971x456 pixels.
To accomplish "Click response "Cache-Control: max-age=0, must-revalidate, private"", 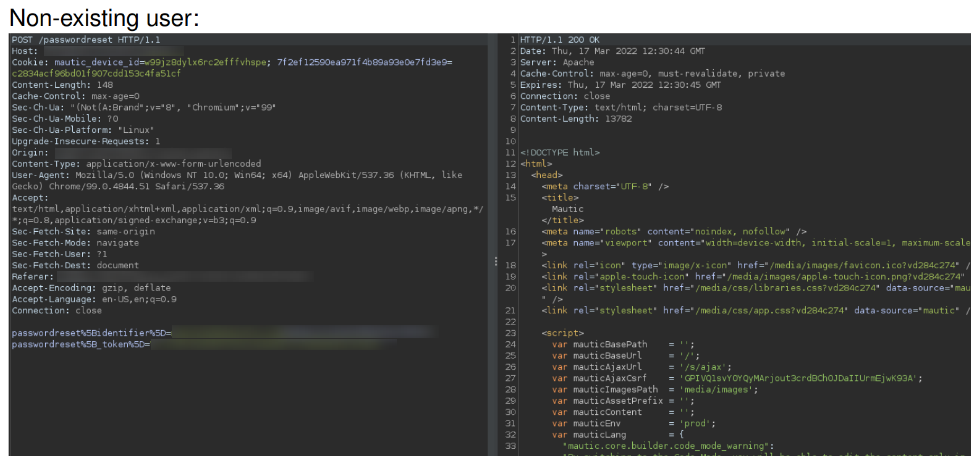I will (653, 74).
